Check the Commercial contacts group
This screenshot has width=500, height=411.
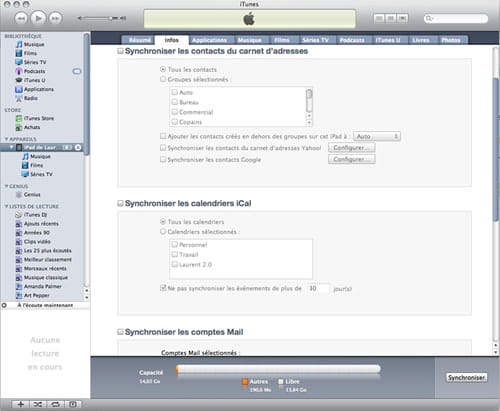point(175,112)
